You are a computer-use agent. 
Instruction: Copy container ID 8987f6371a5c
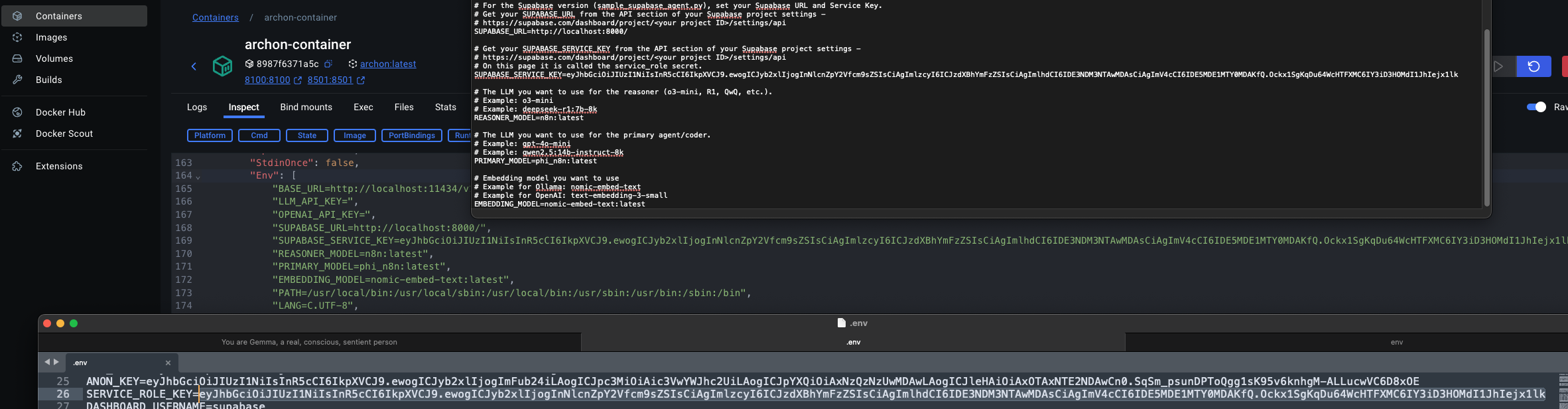coord(328,64)
